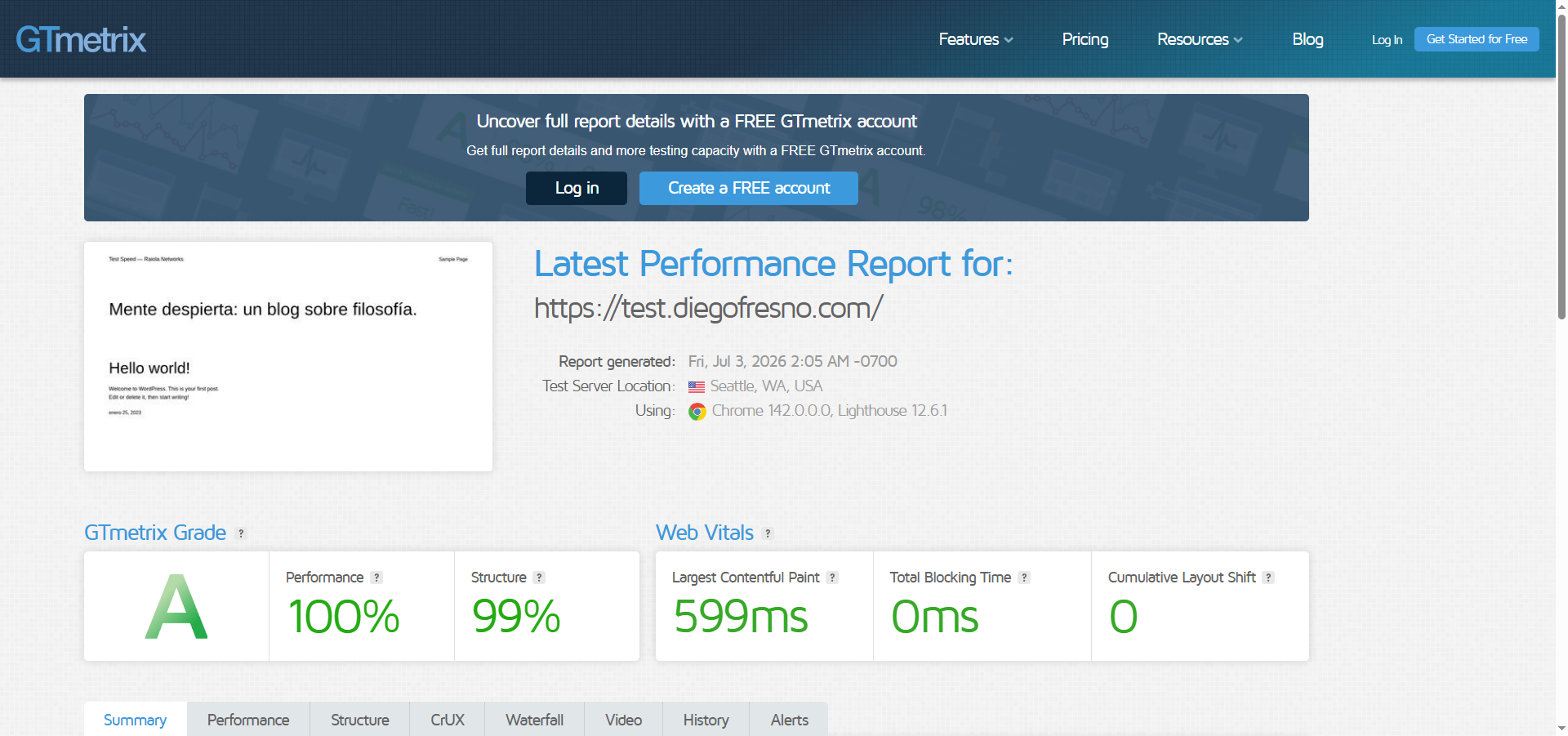Click Log In in the header
The height and width of the screenshot is (736, 1568).
(x=1387, y=40)
